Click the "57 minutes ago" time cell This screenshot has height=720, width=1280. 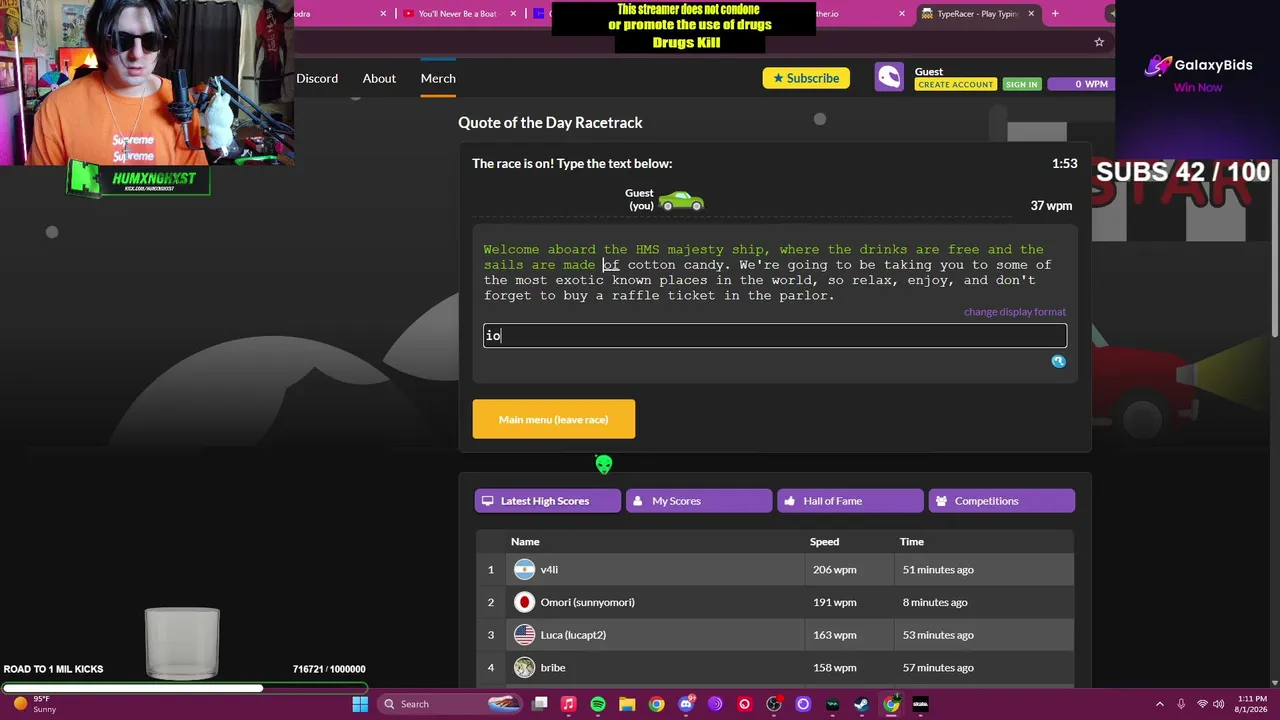point(938,668)
